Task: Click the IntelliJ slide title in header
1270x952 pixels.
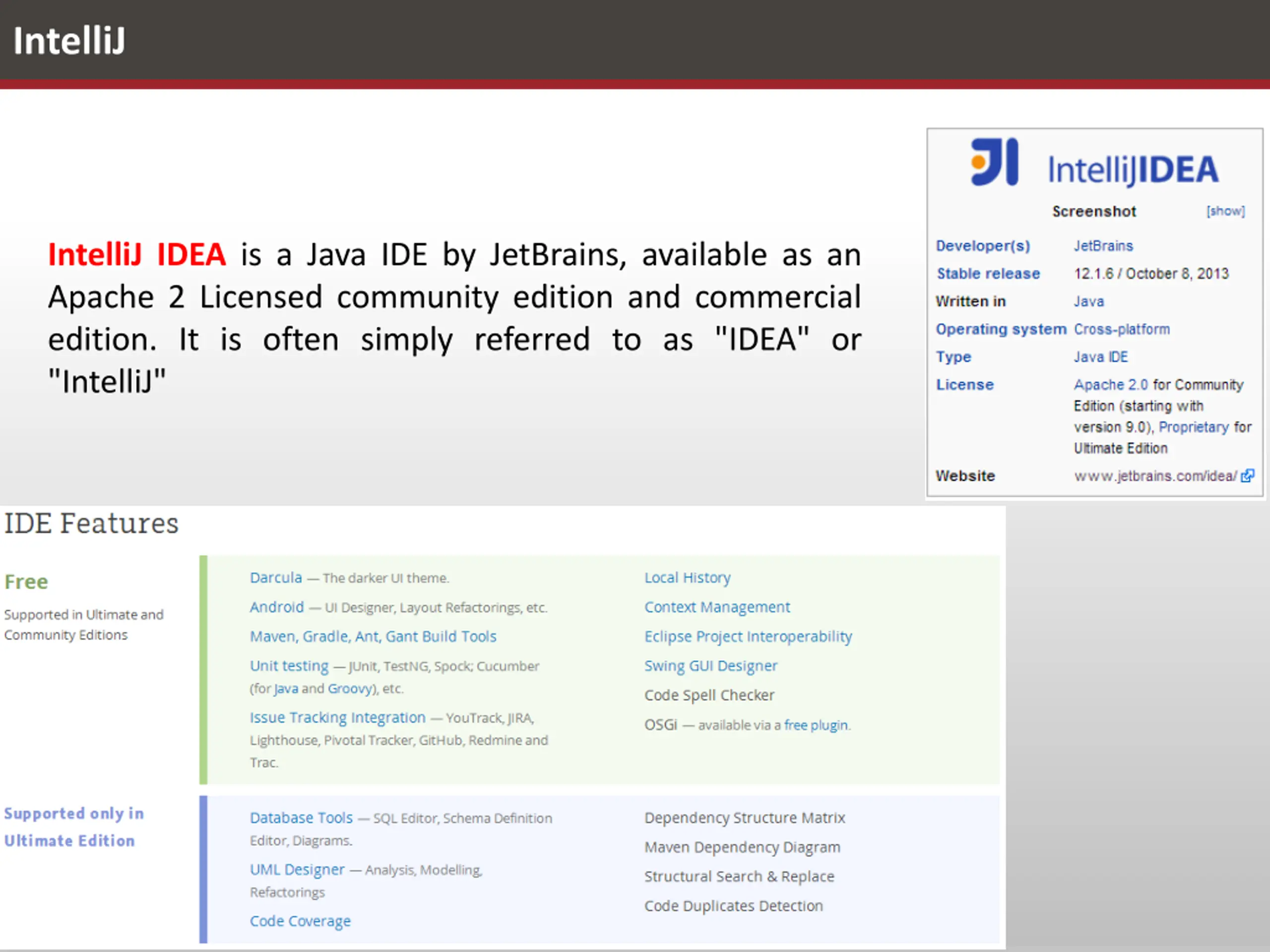Action: 69,41
